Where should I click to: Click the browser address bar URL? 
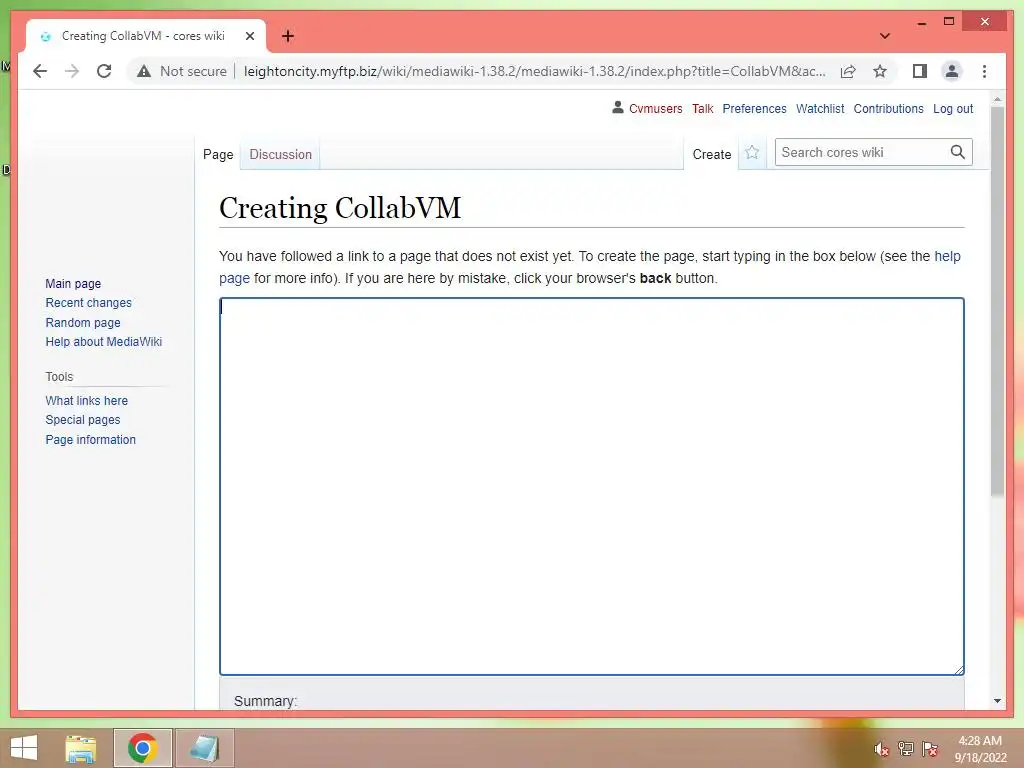pos(534,71)
